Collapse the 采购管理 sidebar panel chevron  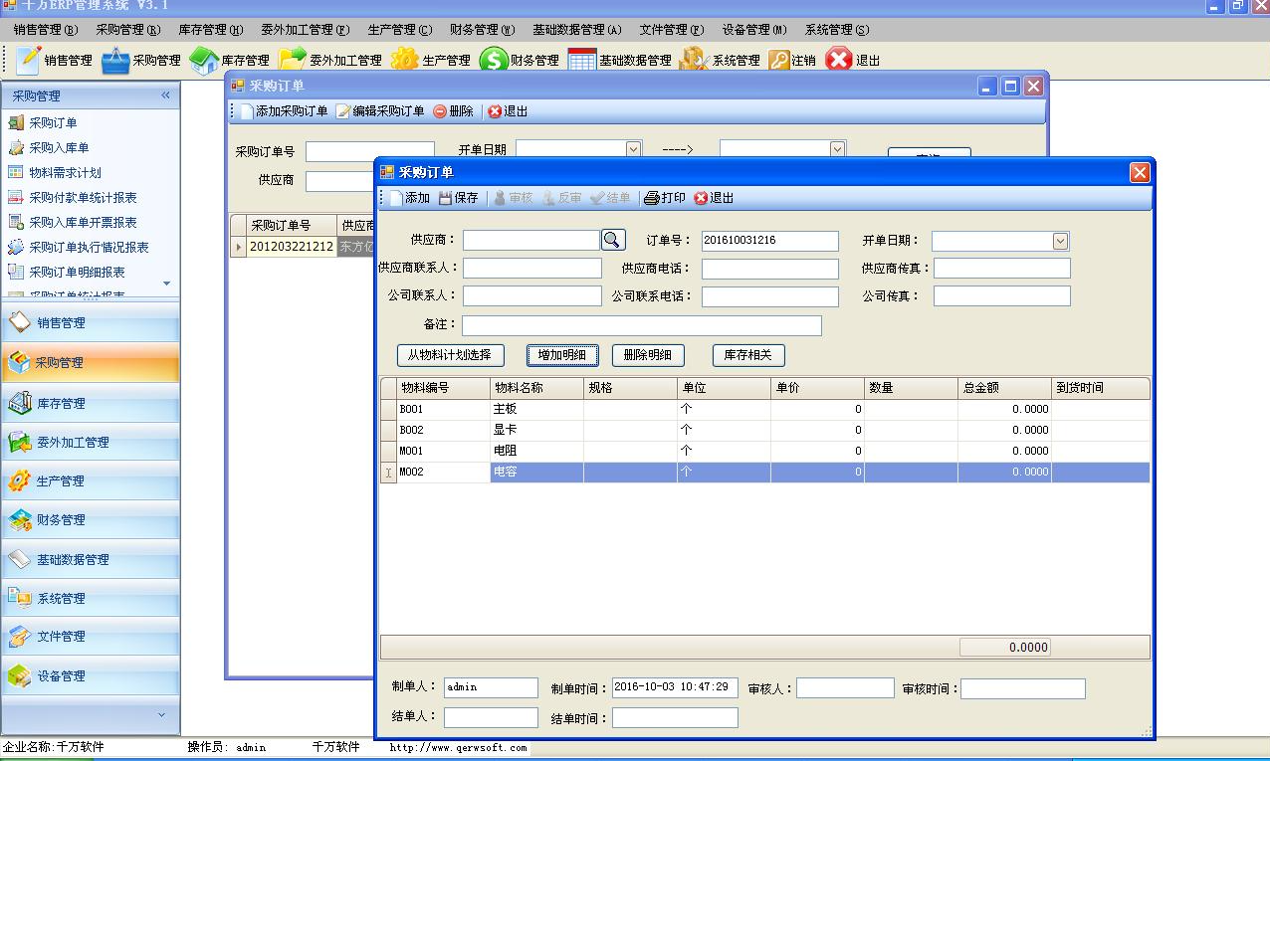point(165,95)
